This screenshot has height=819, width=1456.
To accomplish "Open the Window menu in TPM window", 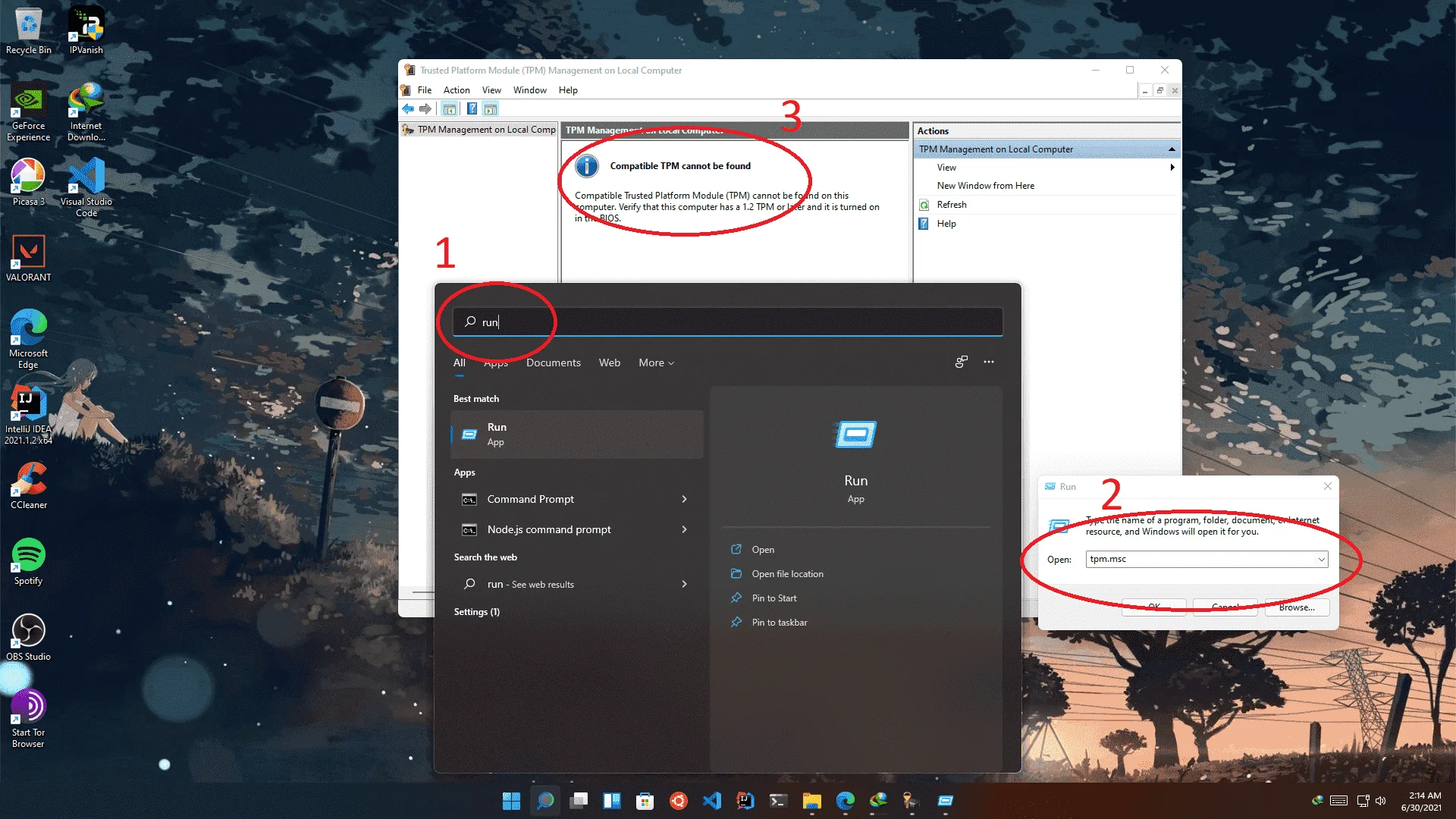I will (x=529, y=90).
